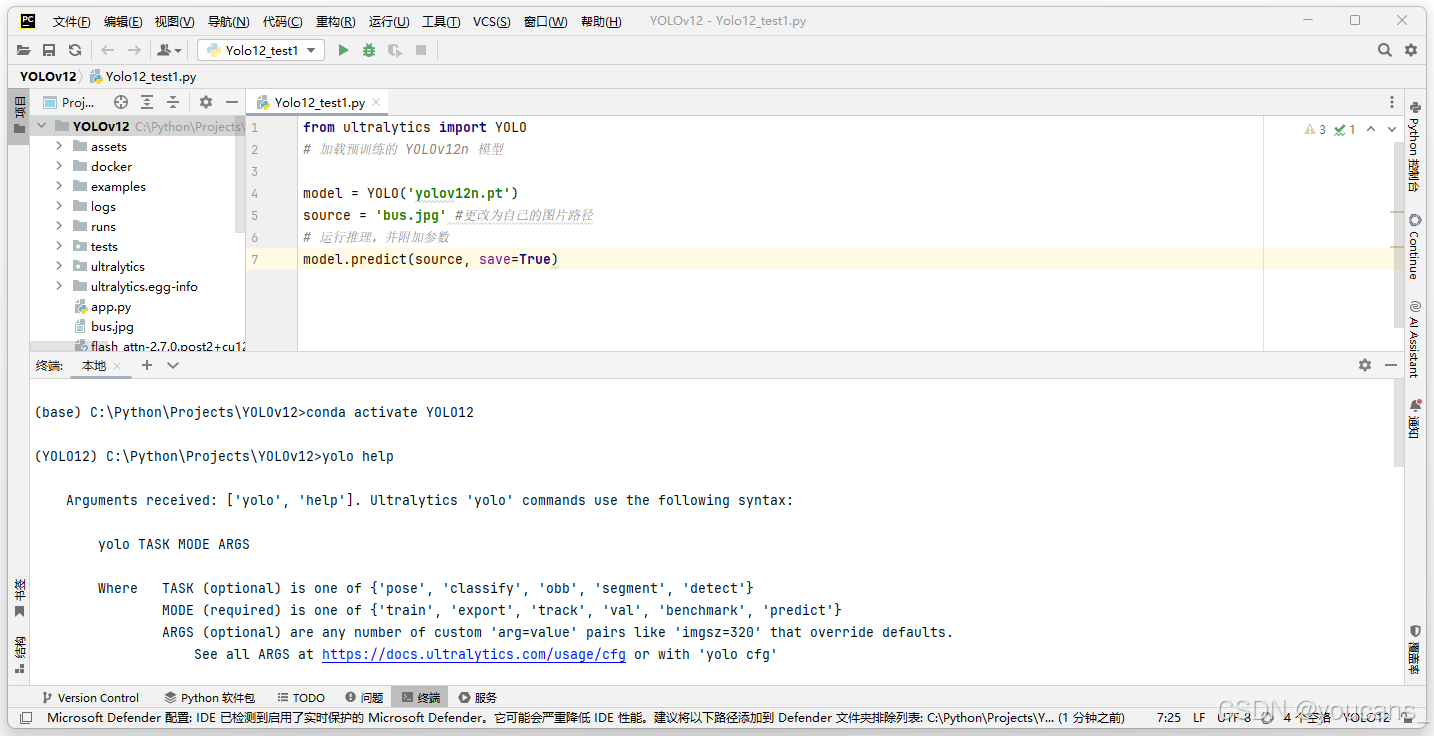The width and height of the screenshot is (1434, 736).
Task: Run Yolo12_test1 with the green play icon
Action: coord(343,50)
